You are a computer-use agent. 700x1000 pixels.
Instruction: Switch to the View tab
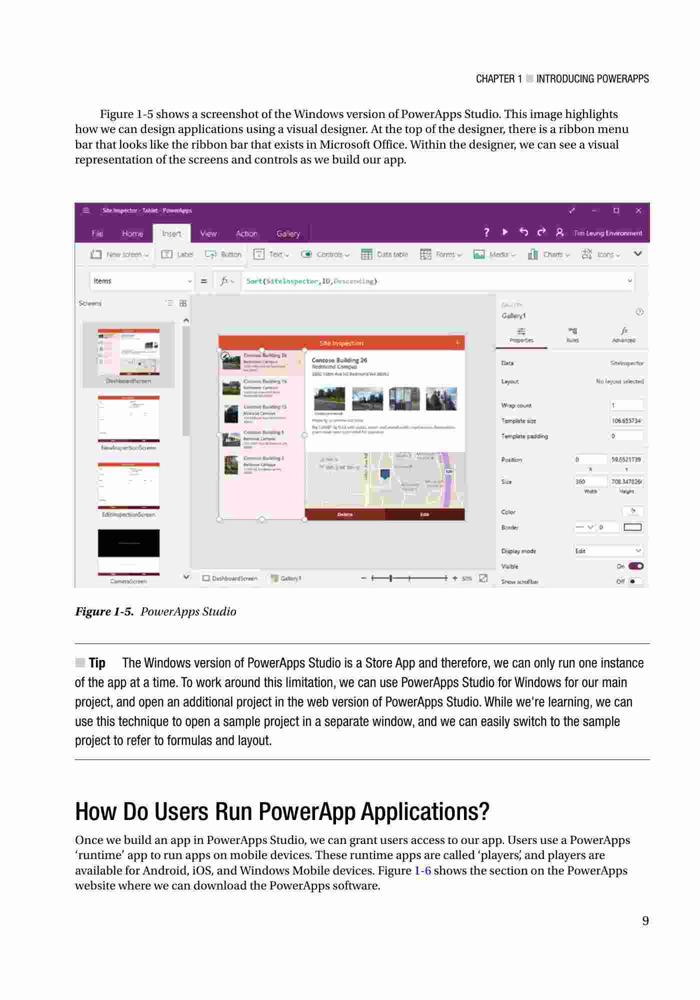[208, 233]
